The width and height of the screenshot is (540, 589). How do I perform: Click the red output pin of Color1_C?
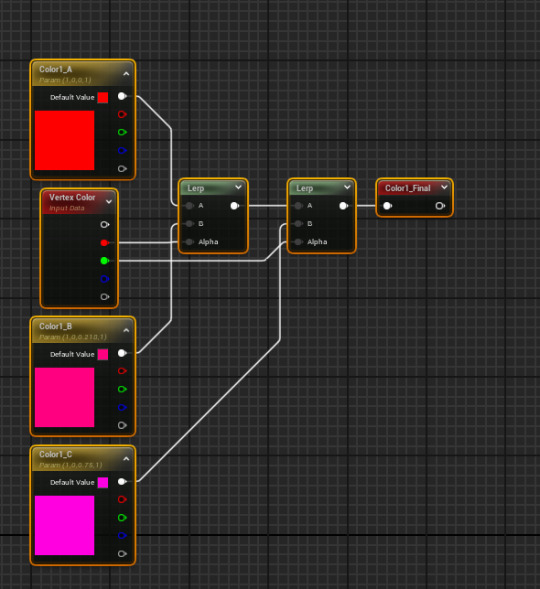coord(122,499)
